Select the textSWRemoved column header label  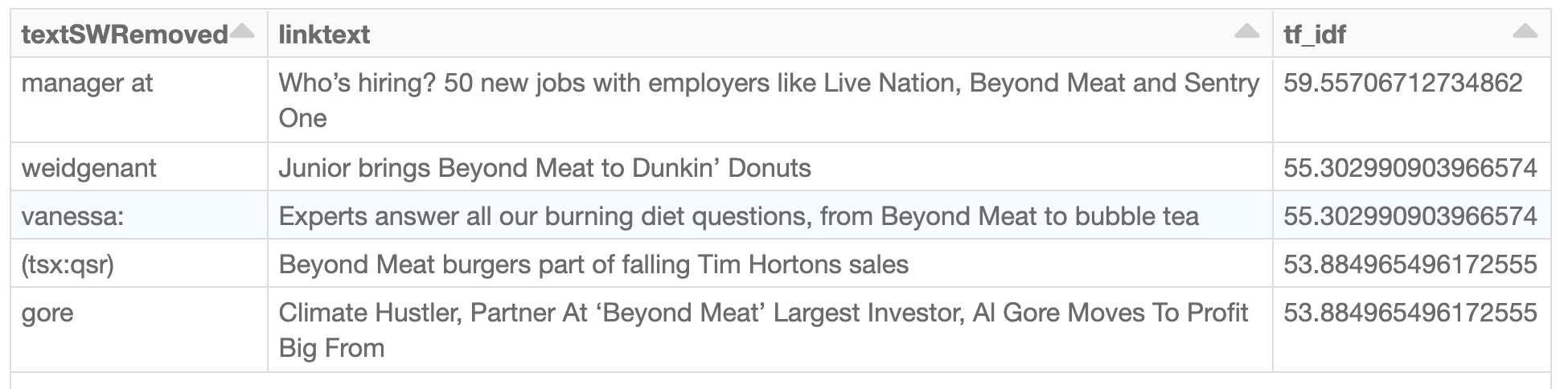click(125, 35)
